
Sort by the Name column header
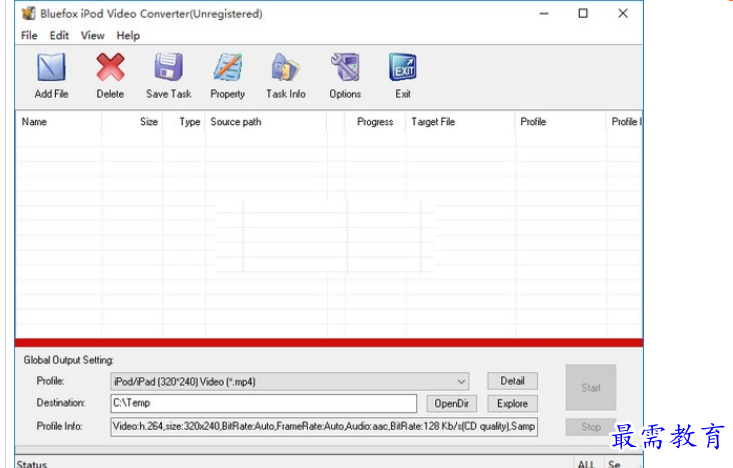(x=58, y=122)
